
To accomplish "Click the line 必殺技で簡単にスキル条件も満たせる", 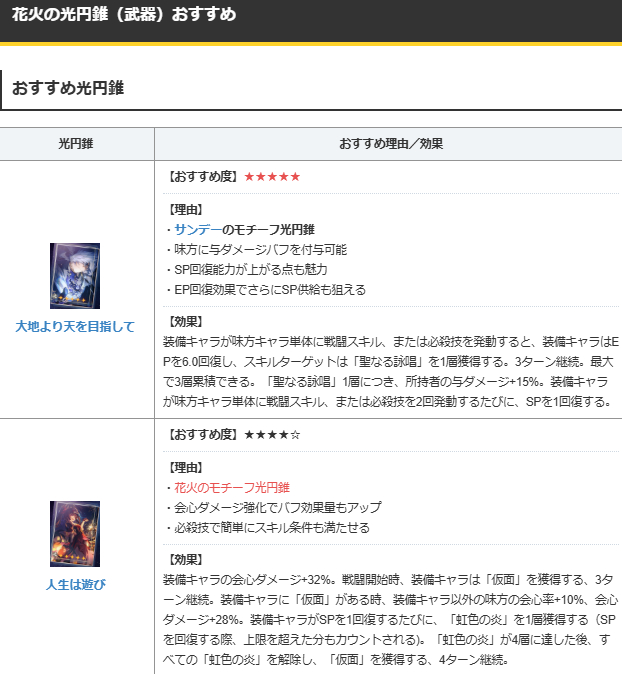I will 266,527.
